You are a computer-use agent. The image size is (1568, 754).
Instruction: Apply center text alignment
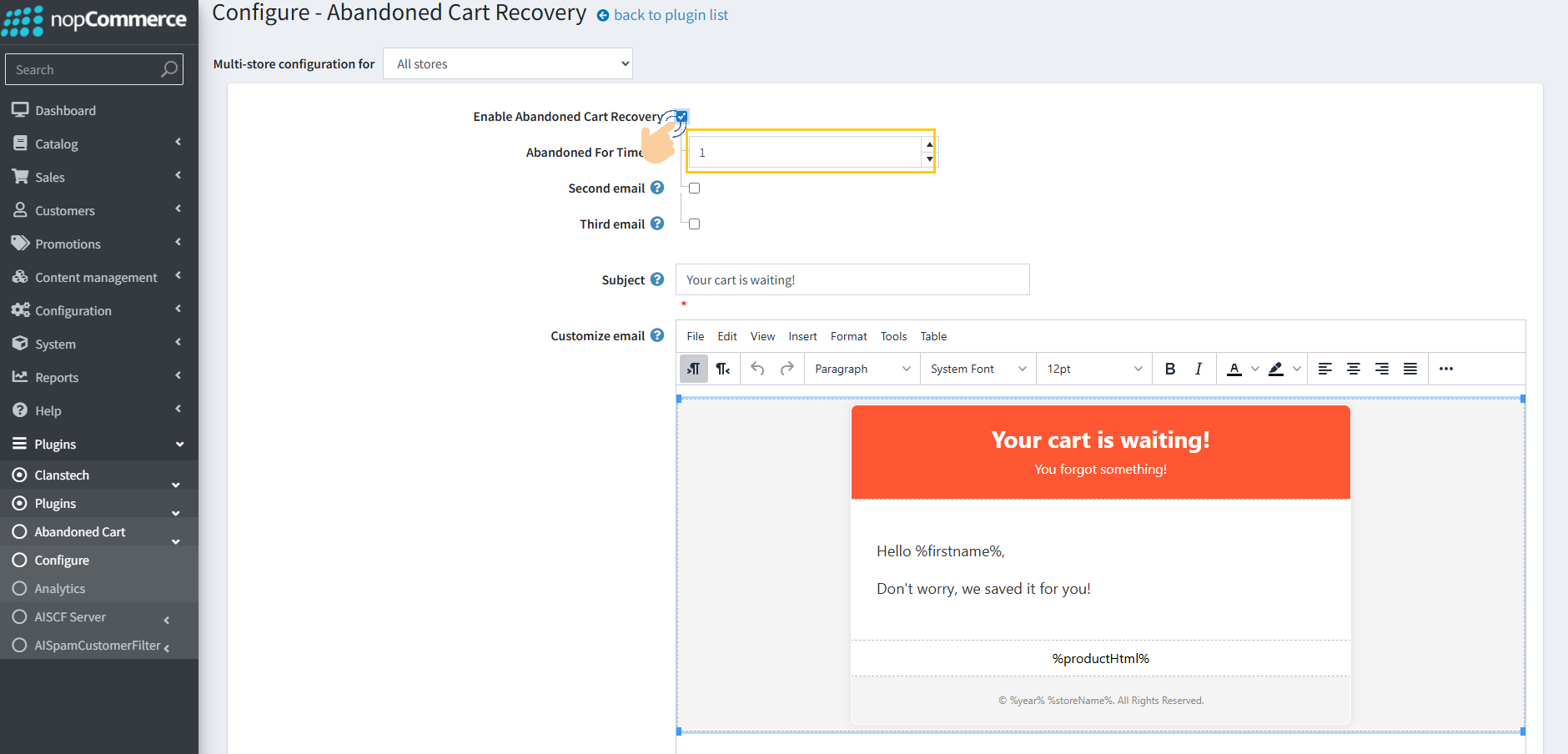click(x=1353, y=369)
